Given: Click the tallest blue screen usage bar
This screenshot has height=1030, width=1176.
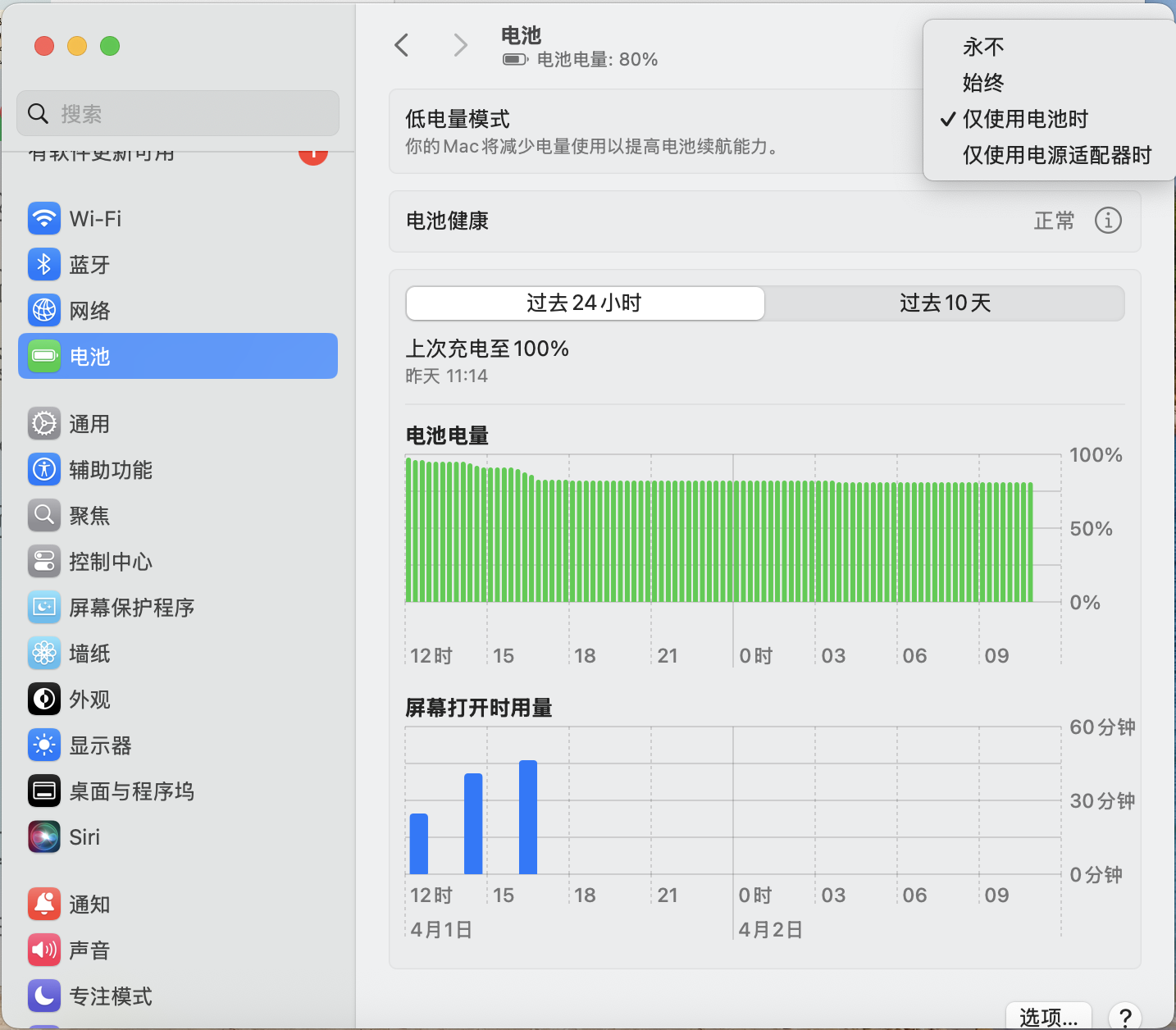Looking at the screenshot, I should (x=528, y=817).
